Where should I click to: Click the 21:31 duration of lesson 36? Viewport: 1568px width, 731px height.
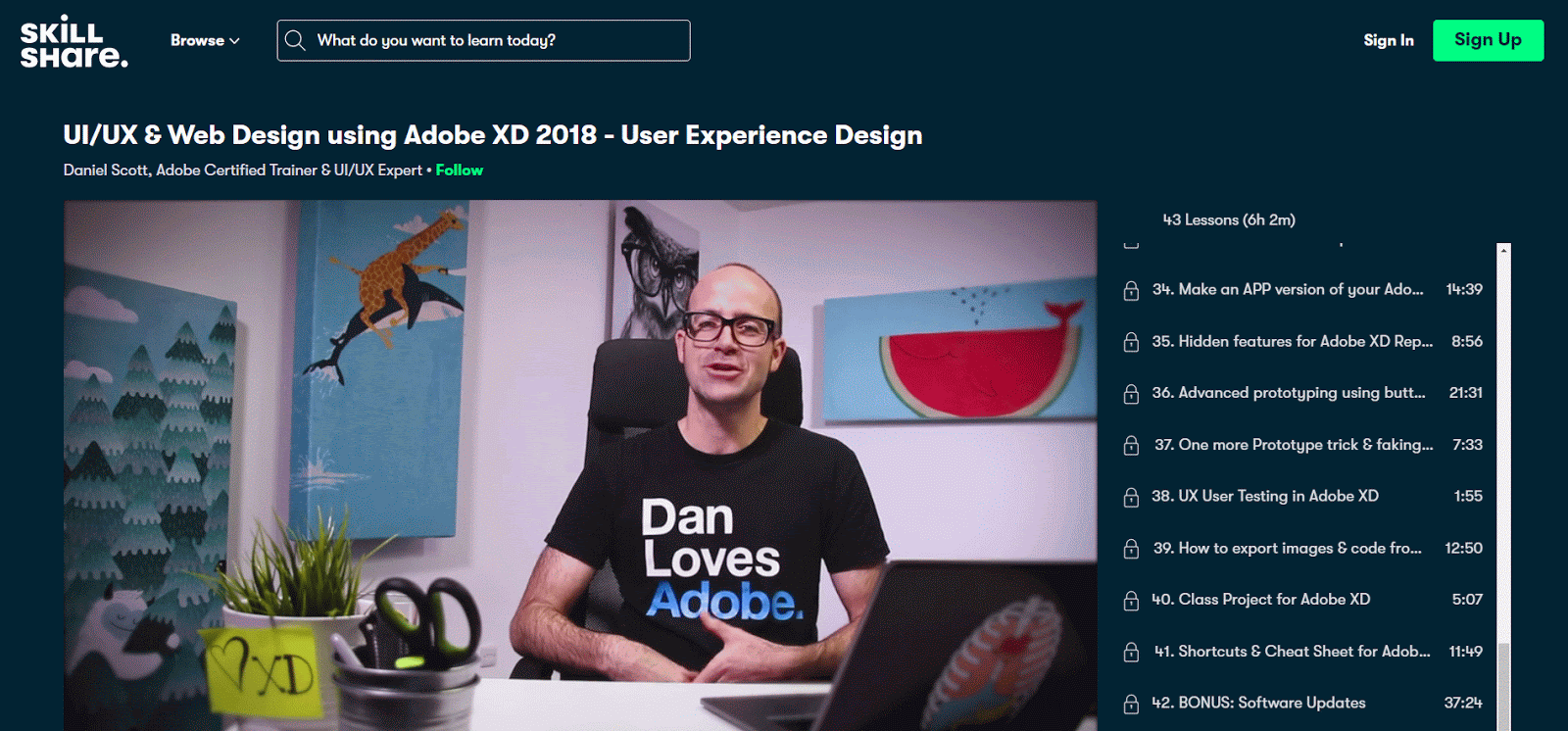(x=1465, y=393)
